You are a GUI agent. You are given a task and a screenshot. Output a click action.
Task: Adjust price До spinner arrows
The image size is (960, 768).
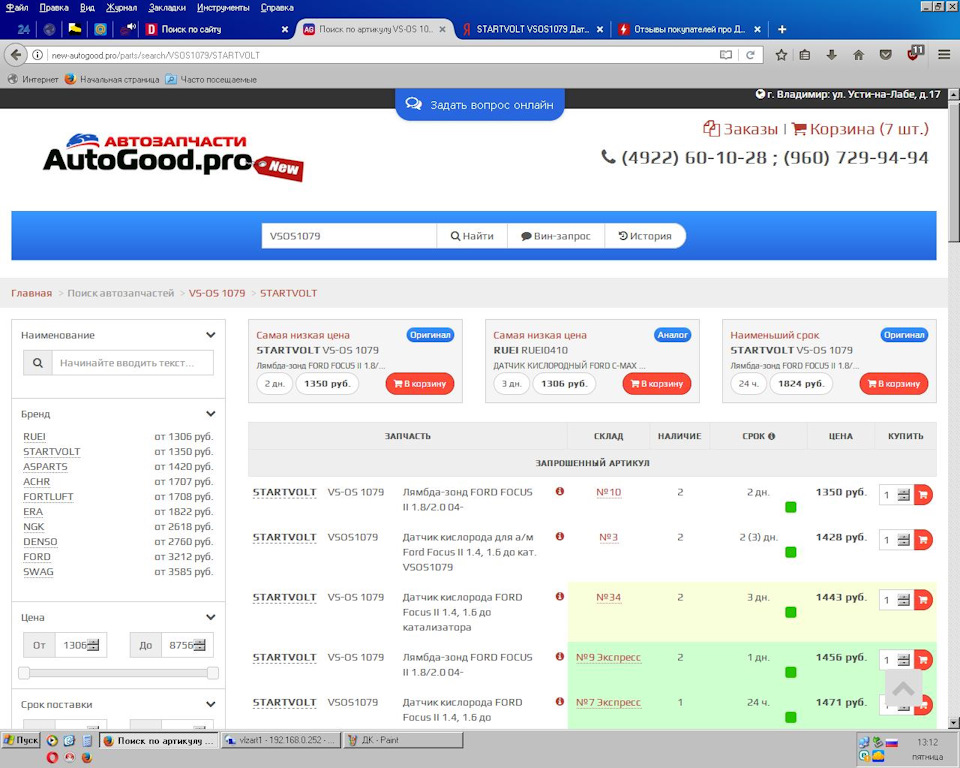tap(200, 645)
